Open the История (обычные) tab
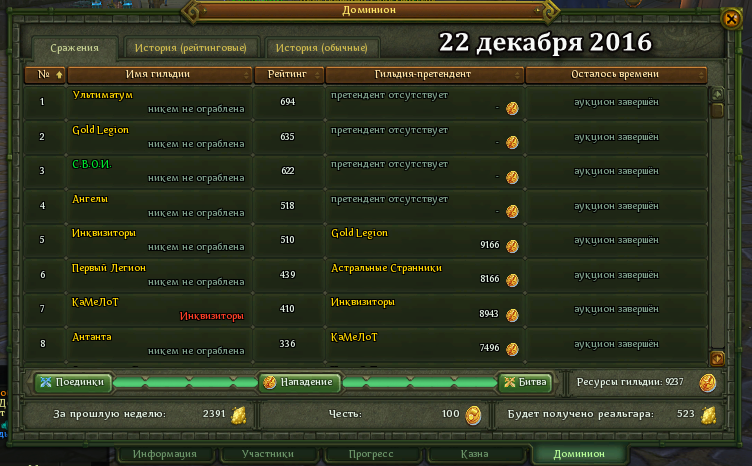This screenshot has height=466, width=752. pos(322,48)
